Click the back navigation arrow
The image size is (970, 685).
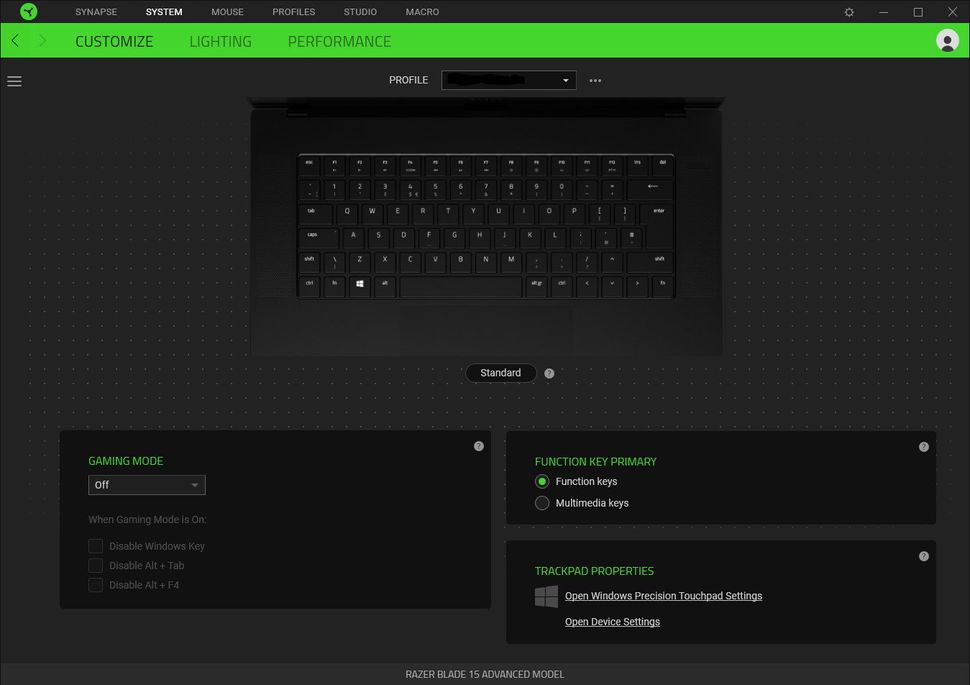click(14, 41)
